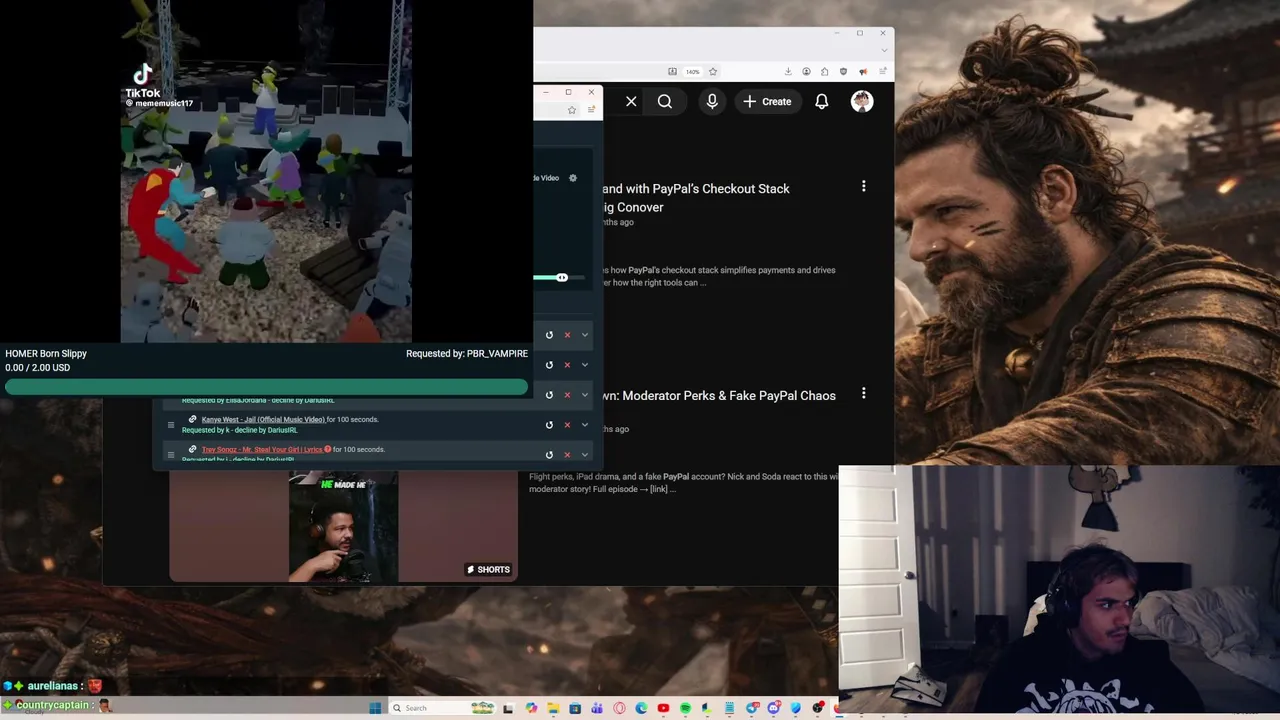Open the browser extensions icon
Viewport: 1280px width, 720px height.
tap(824, 71)
